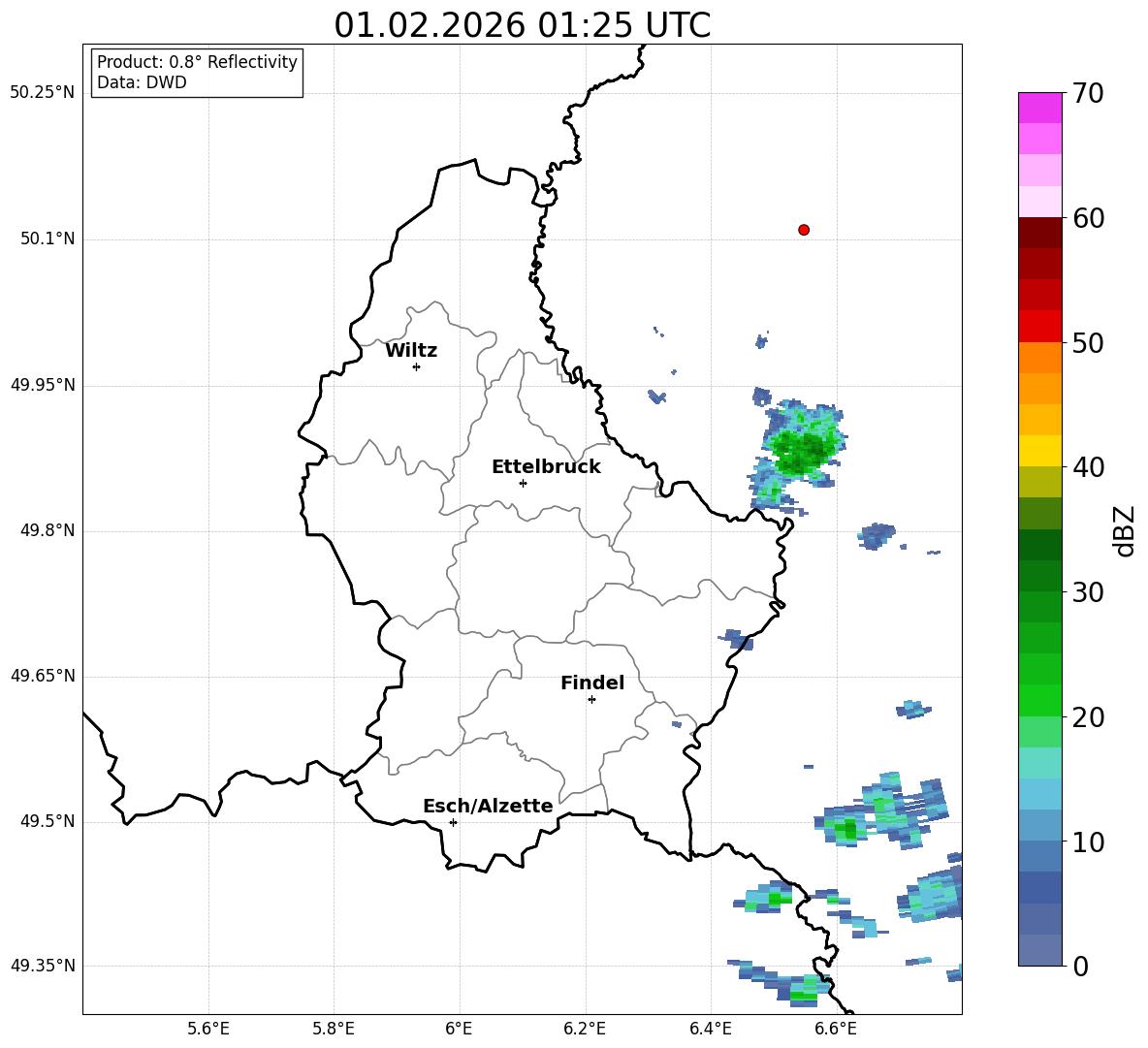The width and height of the screenshot is (1148, 1048).
Task: Click the Data: DWD text
Action: (x=142, y=82)
